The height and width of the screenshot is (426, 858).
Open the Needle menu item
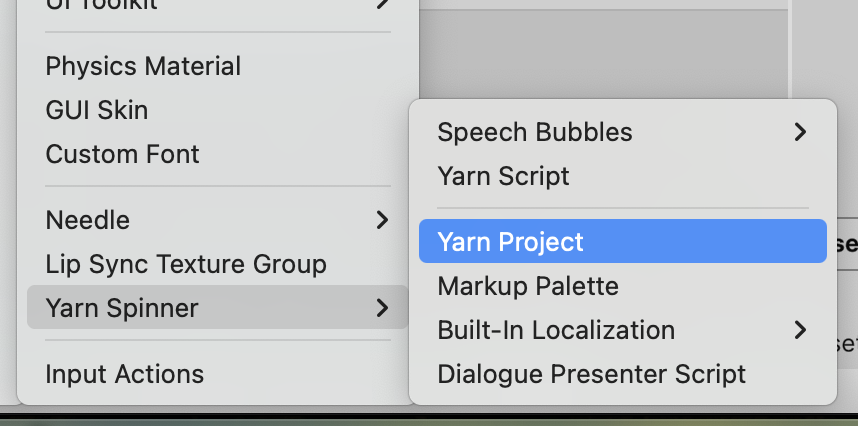pos(88,220)
